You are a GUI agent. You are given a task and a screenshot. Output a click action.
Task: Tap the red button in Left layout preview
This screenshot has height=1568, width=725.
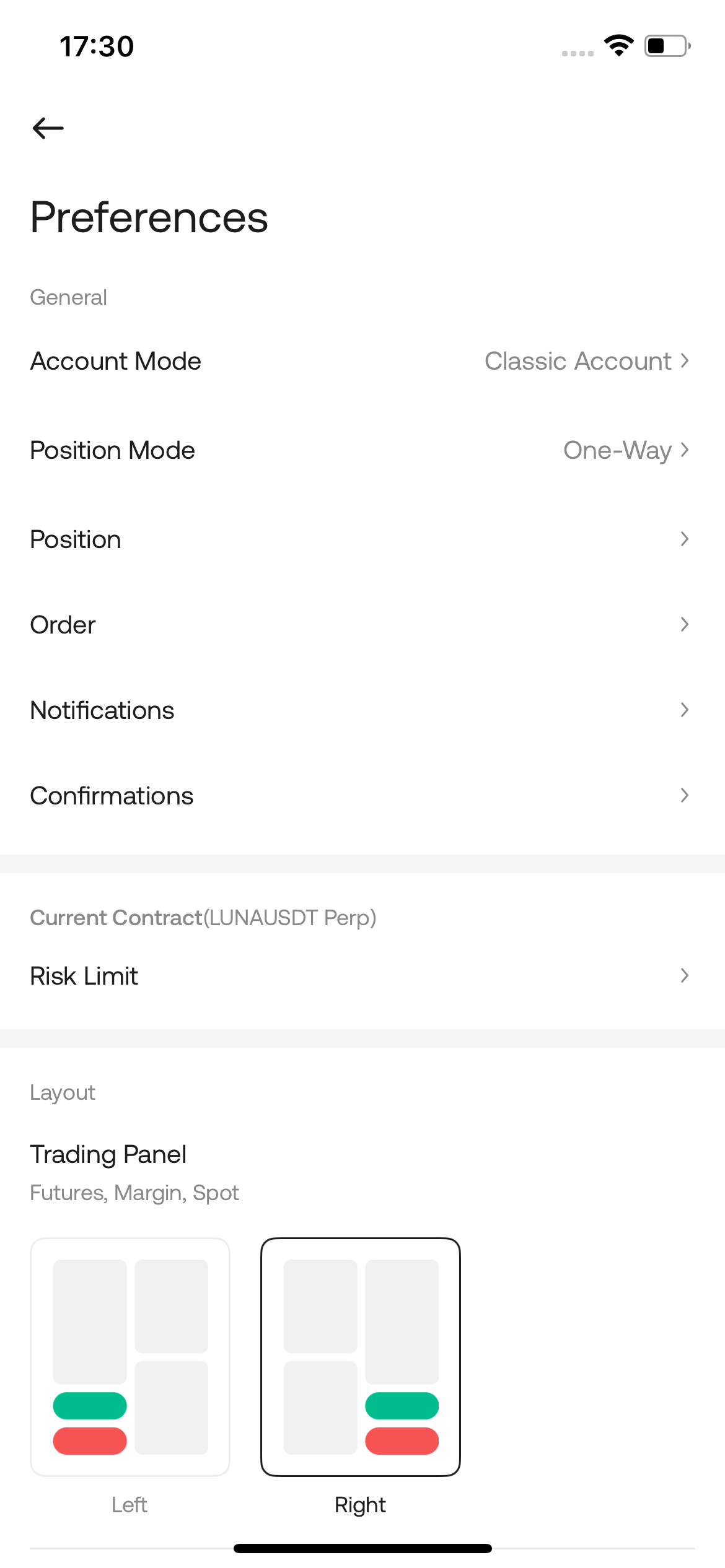(90, 1440)
